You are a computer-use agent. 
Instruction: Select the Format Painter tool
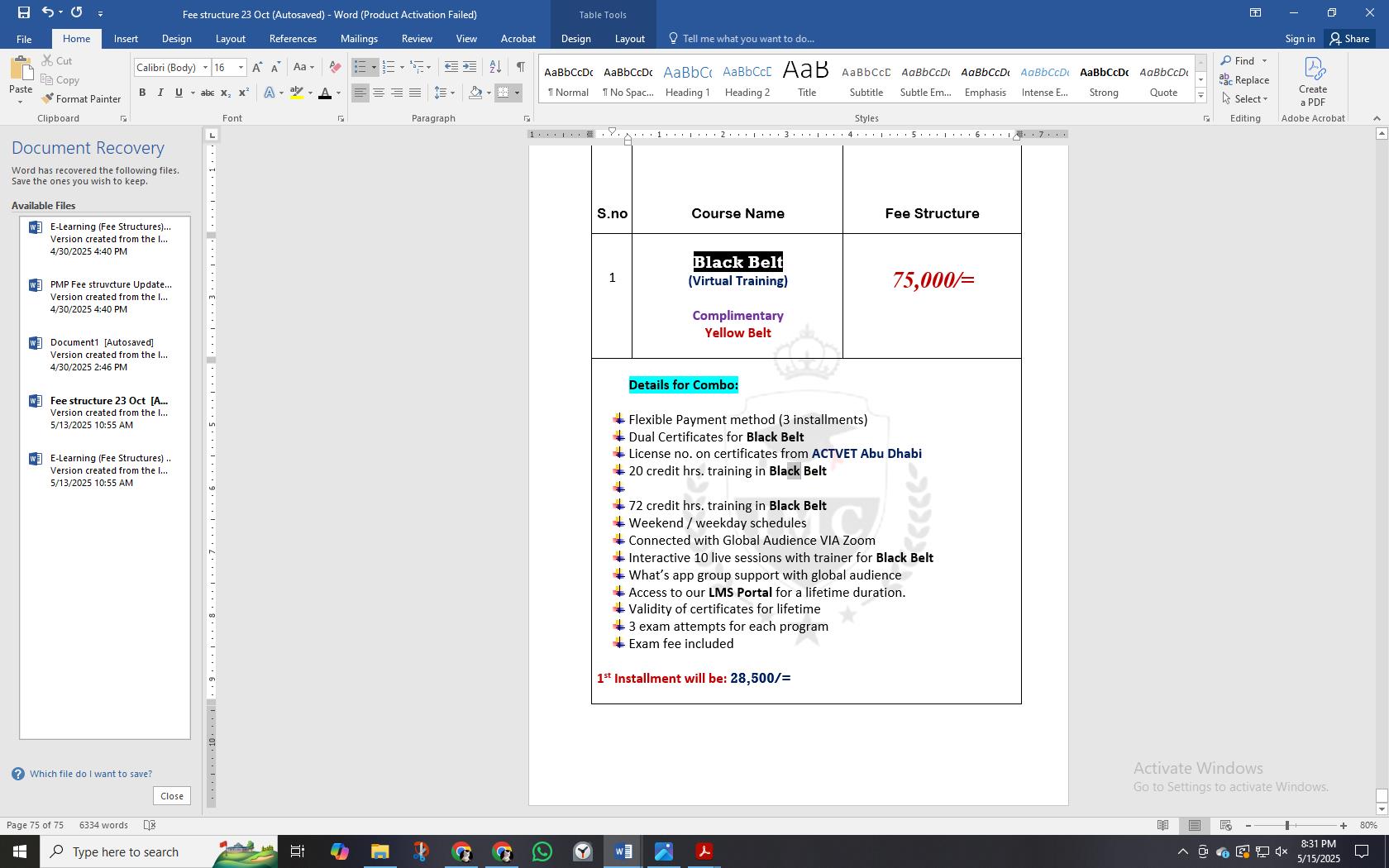pos(81,99)
